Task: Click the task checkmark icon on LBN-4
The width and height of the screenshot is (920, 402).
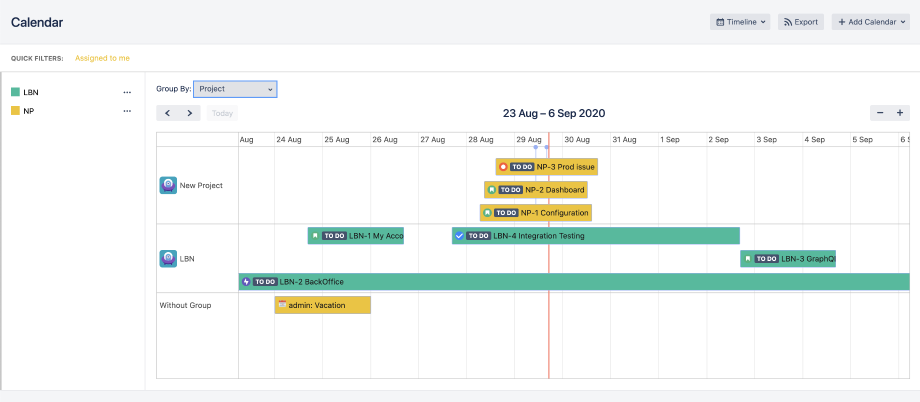Action: [460, 236]
